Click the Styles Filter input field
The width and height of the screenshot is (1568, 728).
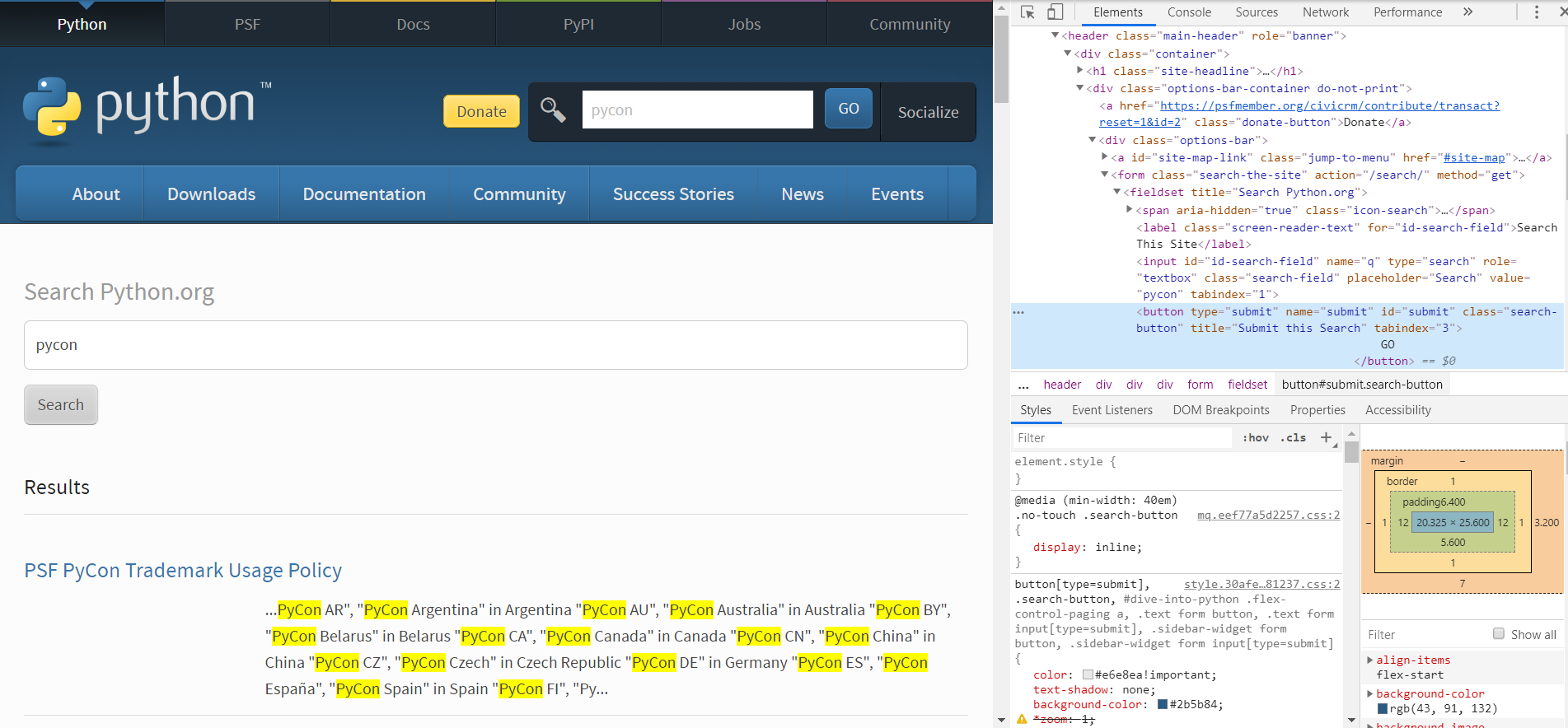[1121, 437]
